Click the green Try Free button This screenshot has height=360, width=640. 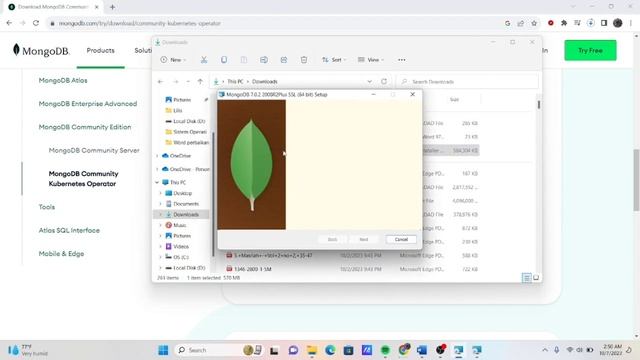coord(590,51)
